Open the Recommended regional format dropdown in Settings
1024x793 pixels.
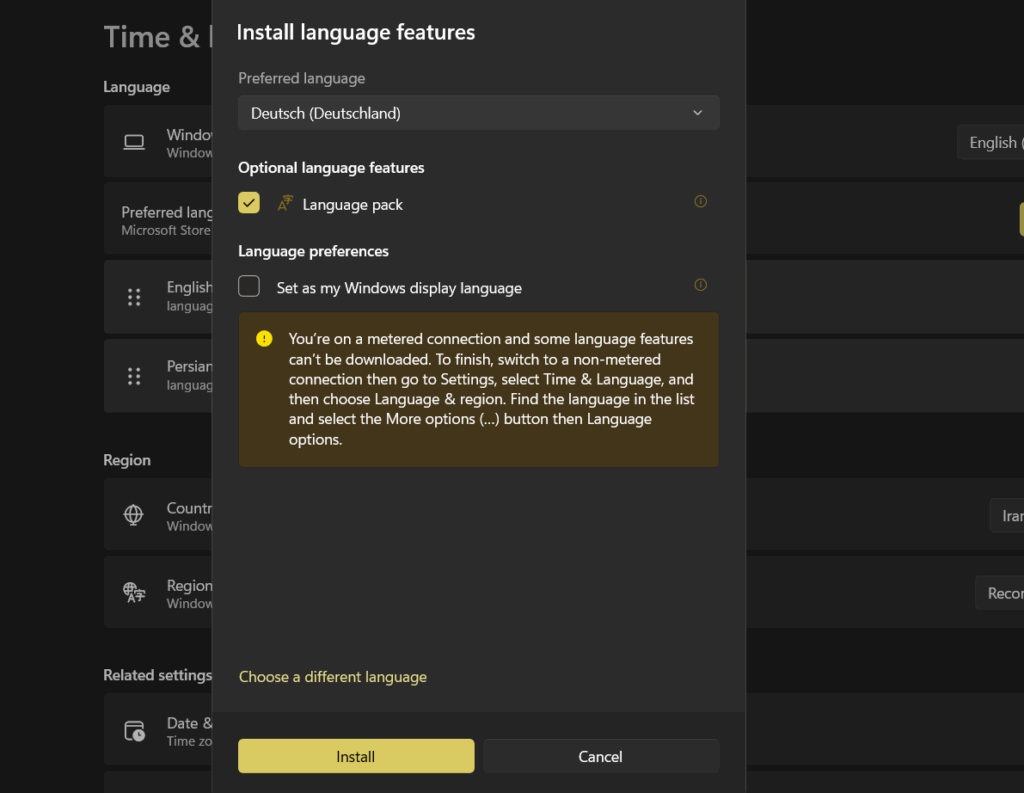pos(1000,593)
